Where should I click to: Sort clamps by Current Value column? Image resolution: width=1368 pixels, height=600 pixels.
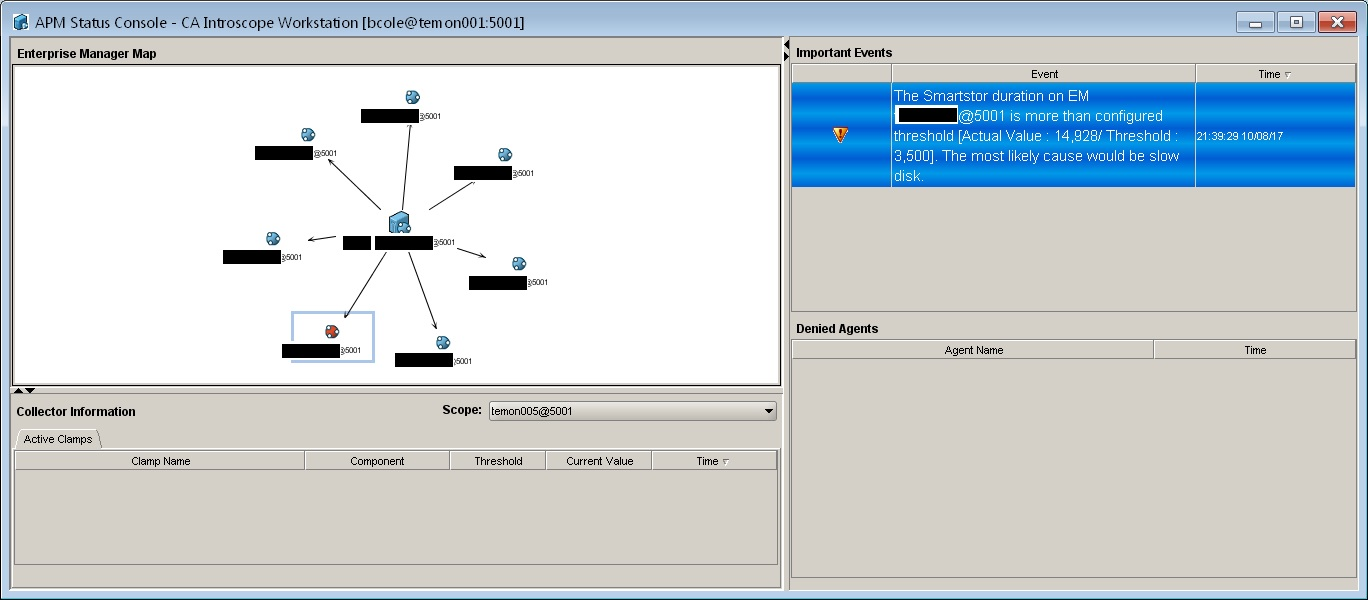599,461
